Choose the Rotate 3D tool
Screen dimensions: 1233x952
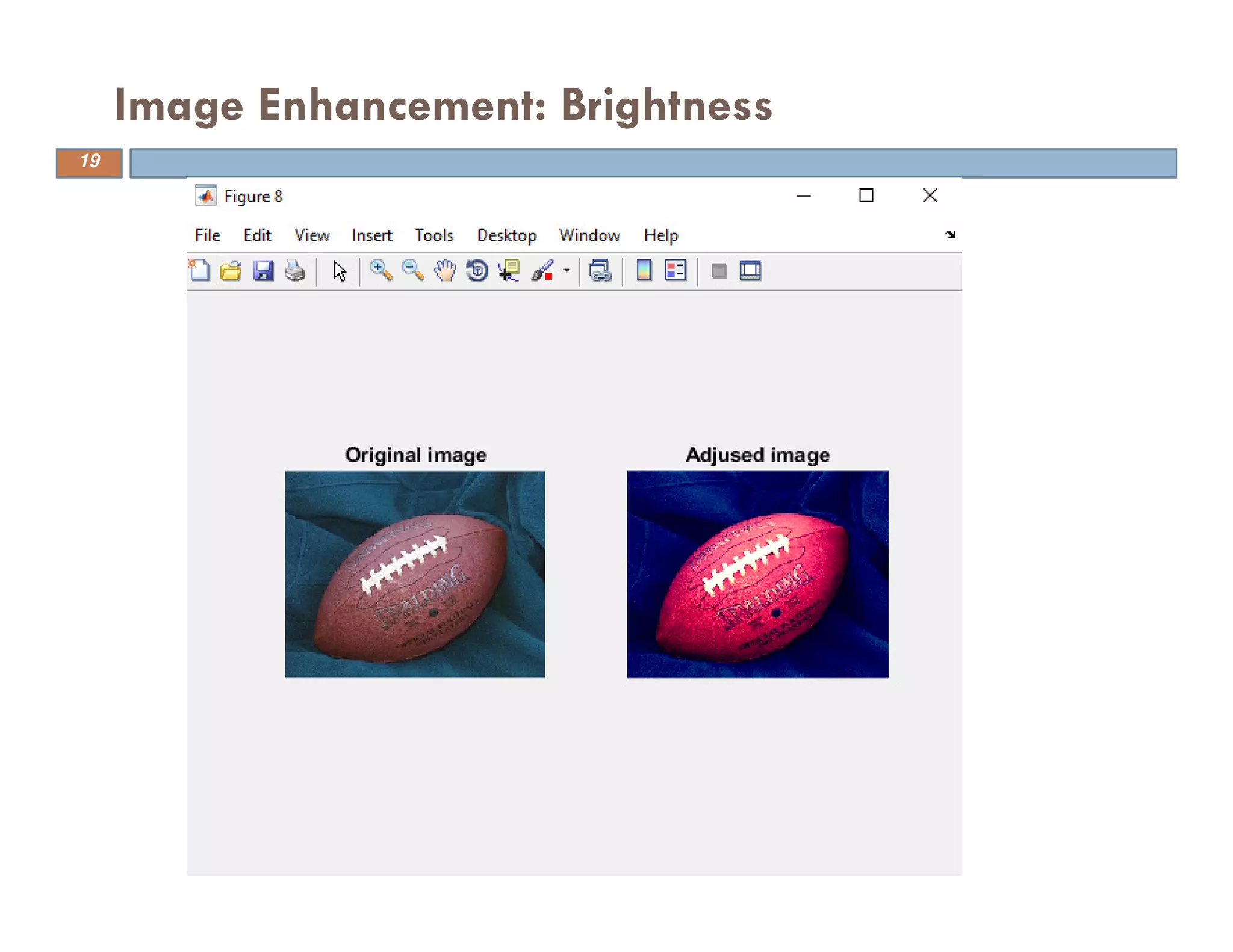(477, 271)
